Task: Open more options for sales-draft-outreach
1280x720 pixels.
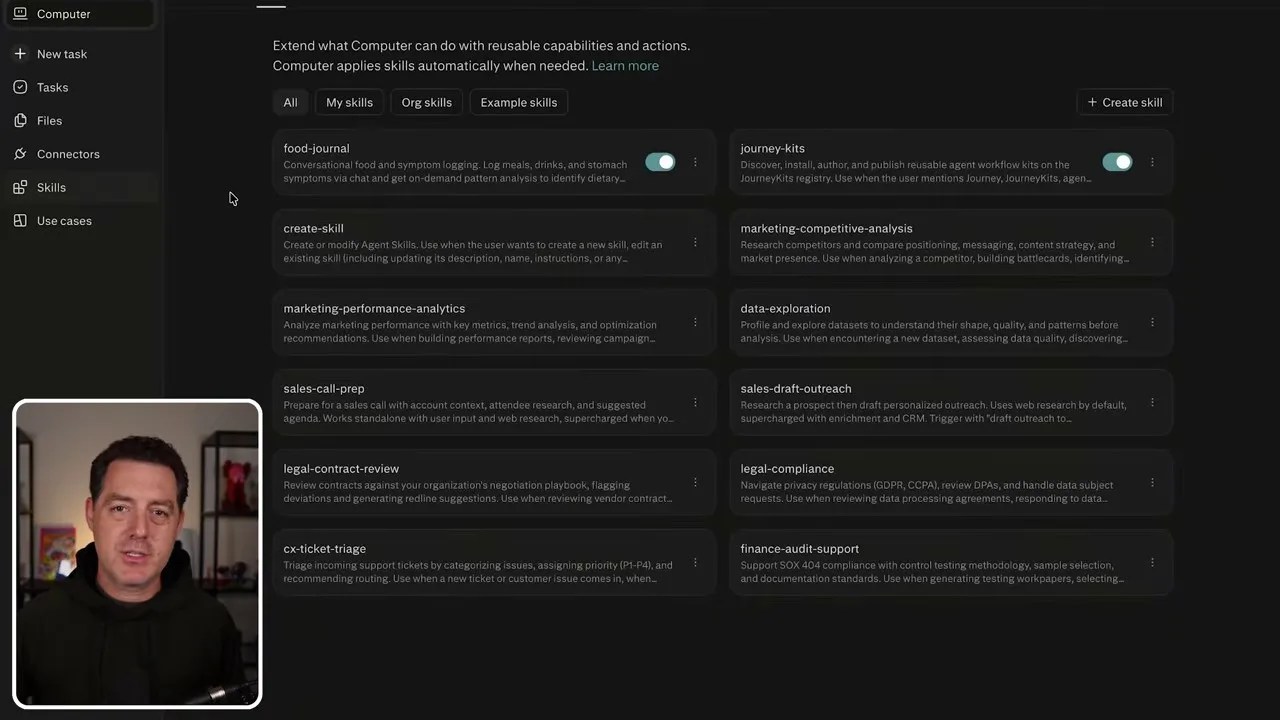Action: coord(1152,402)
